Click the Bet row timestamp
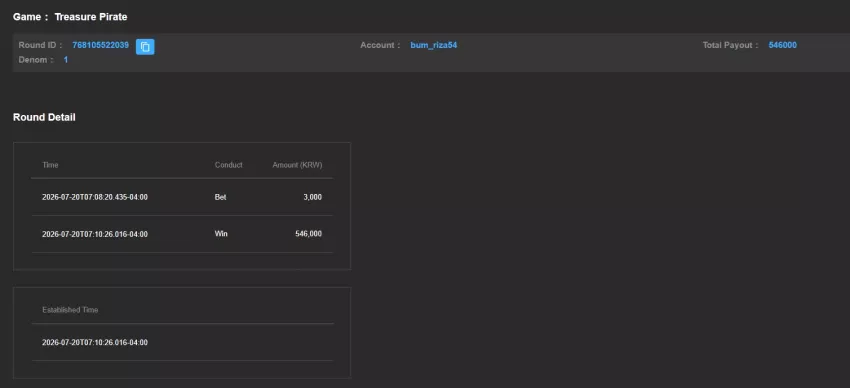Viewport: 850px width, 388px height. [x=95, y=197]
